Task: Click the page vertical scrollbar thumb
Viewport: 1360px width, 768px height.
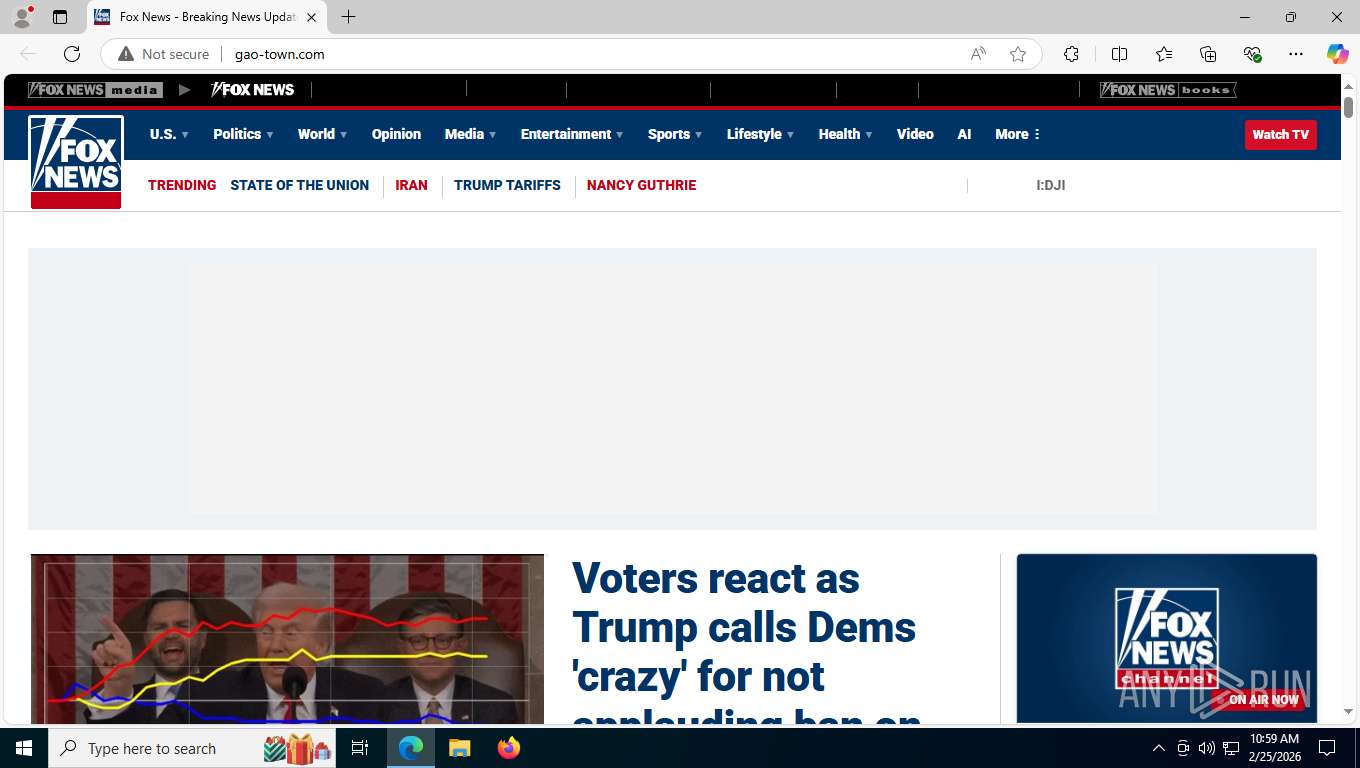Action: pos(1348,106)
